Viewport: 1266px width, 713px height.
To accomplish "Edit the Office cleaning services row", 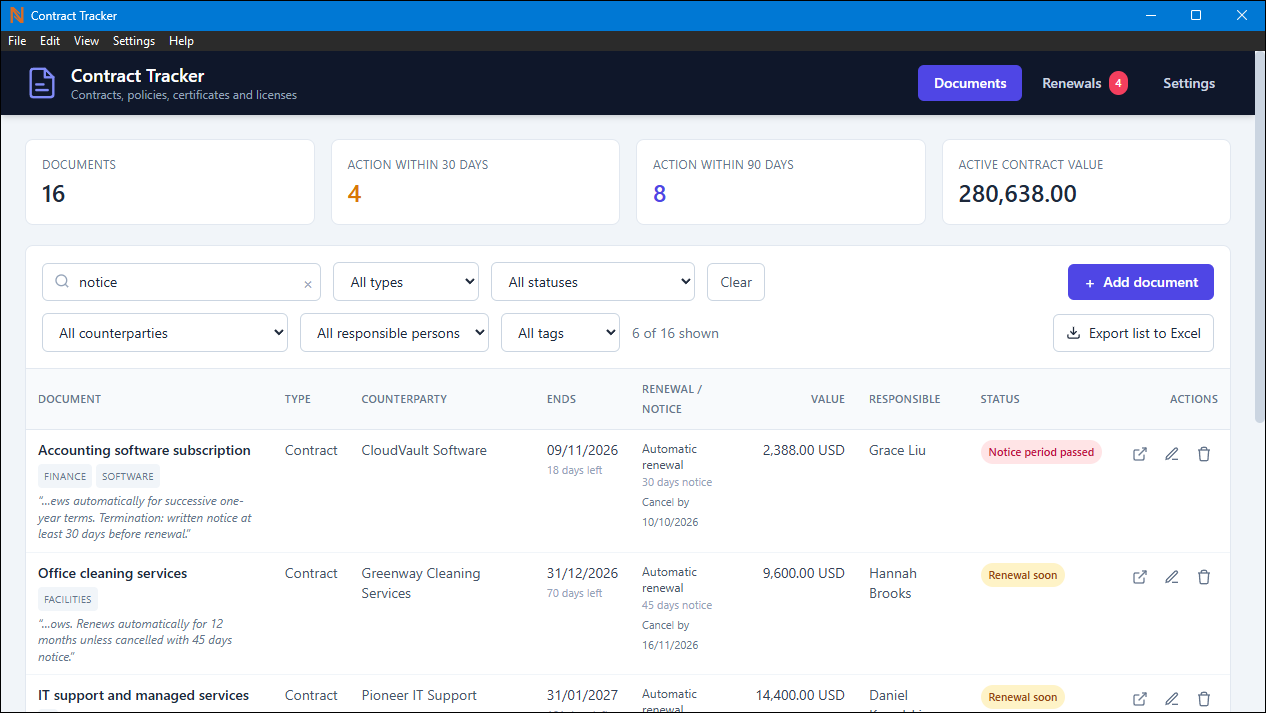I will tap(1172, 577).
